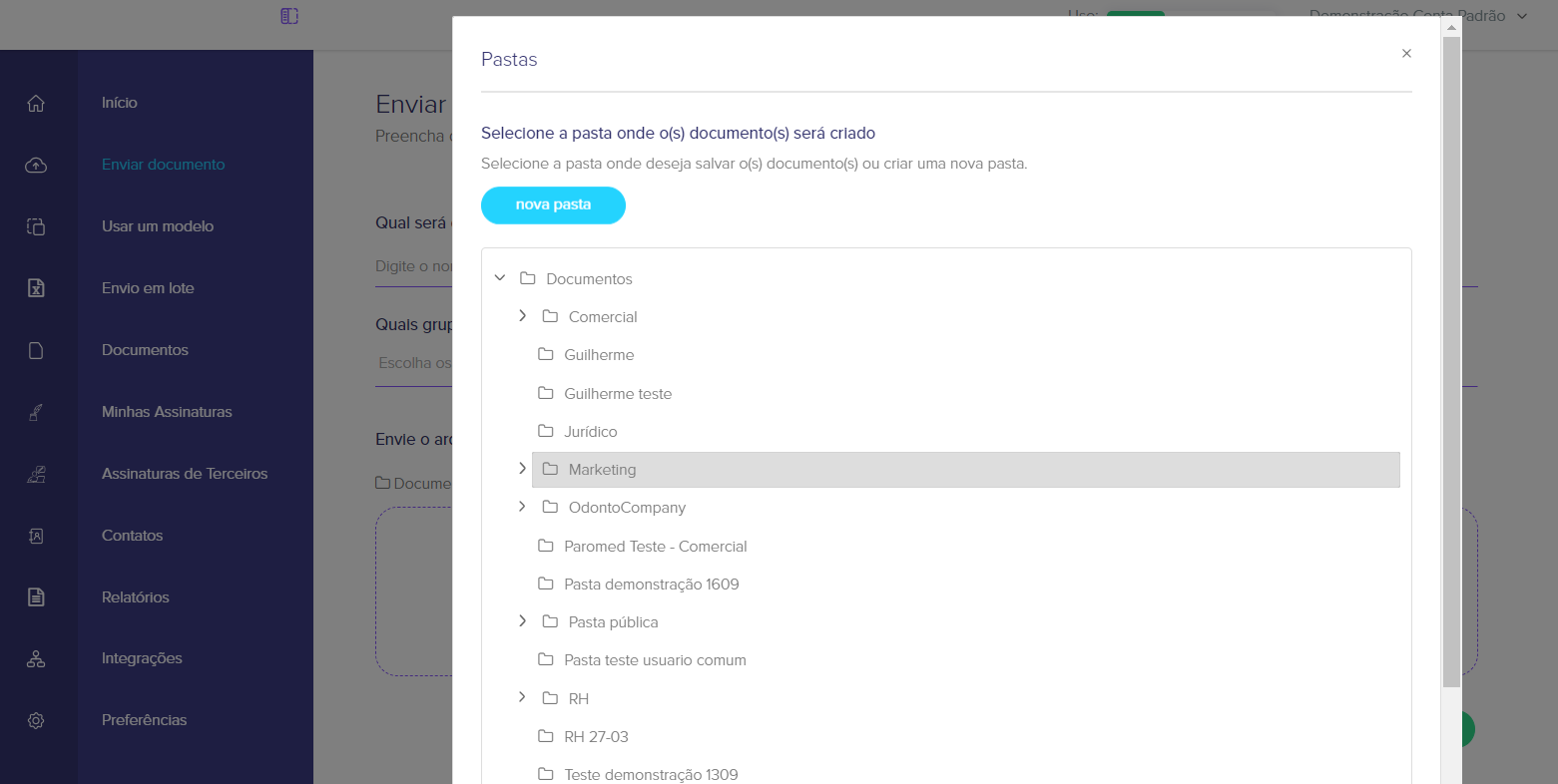Screen dimensions: 1558x784
Task: Click the network icon beside Integrações
Action: coord(36,659)
